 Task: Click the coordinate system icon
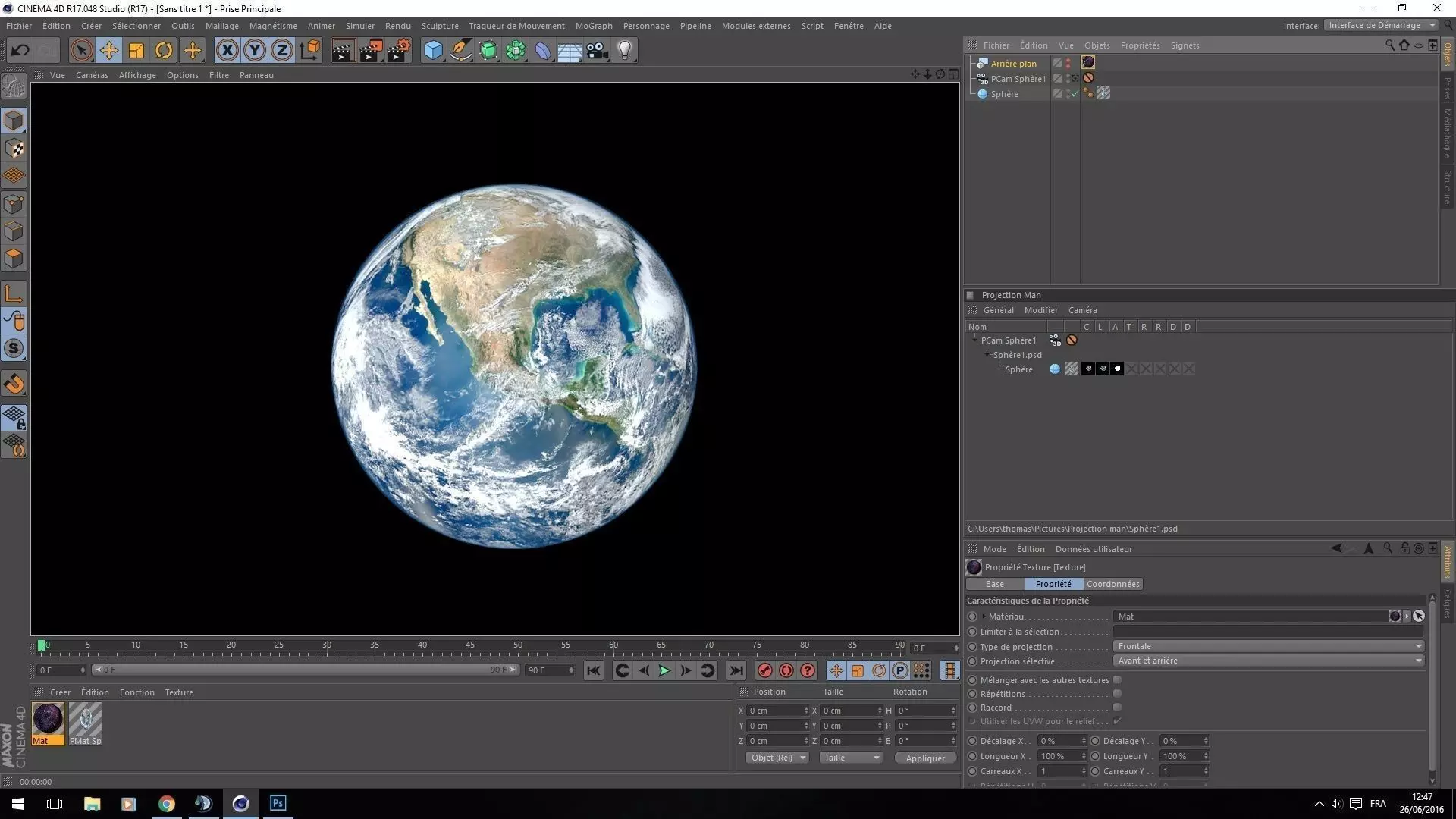click(309, 51)
